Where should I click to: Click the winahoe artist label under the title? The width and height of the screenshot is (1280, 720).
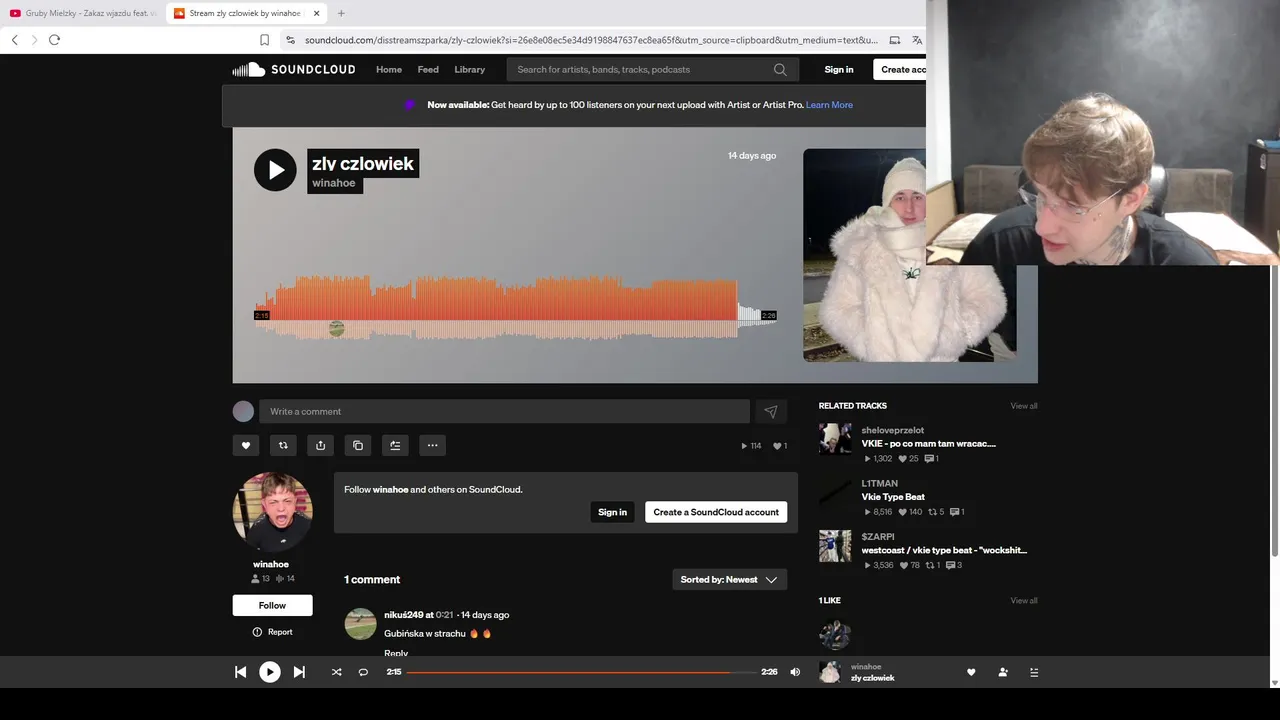click(x=333, y=183)
